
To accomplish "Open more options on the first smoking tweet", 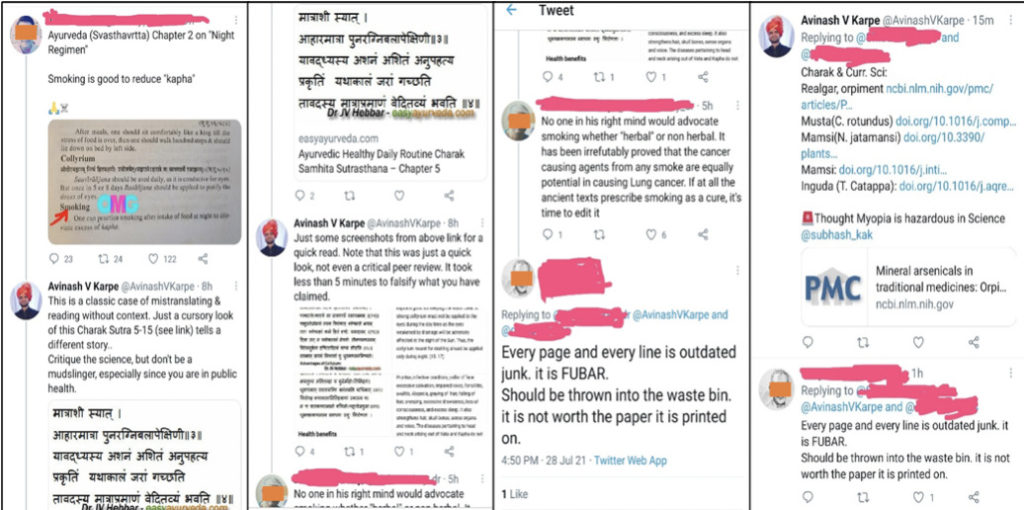I will tap(236, 21).
